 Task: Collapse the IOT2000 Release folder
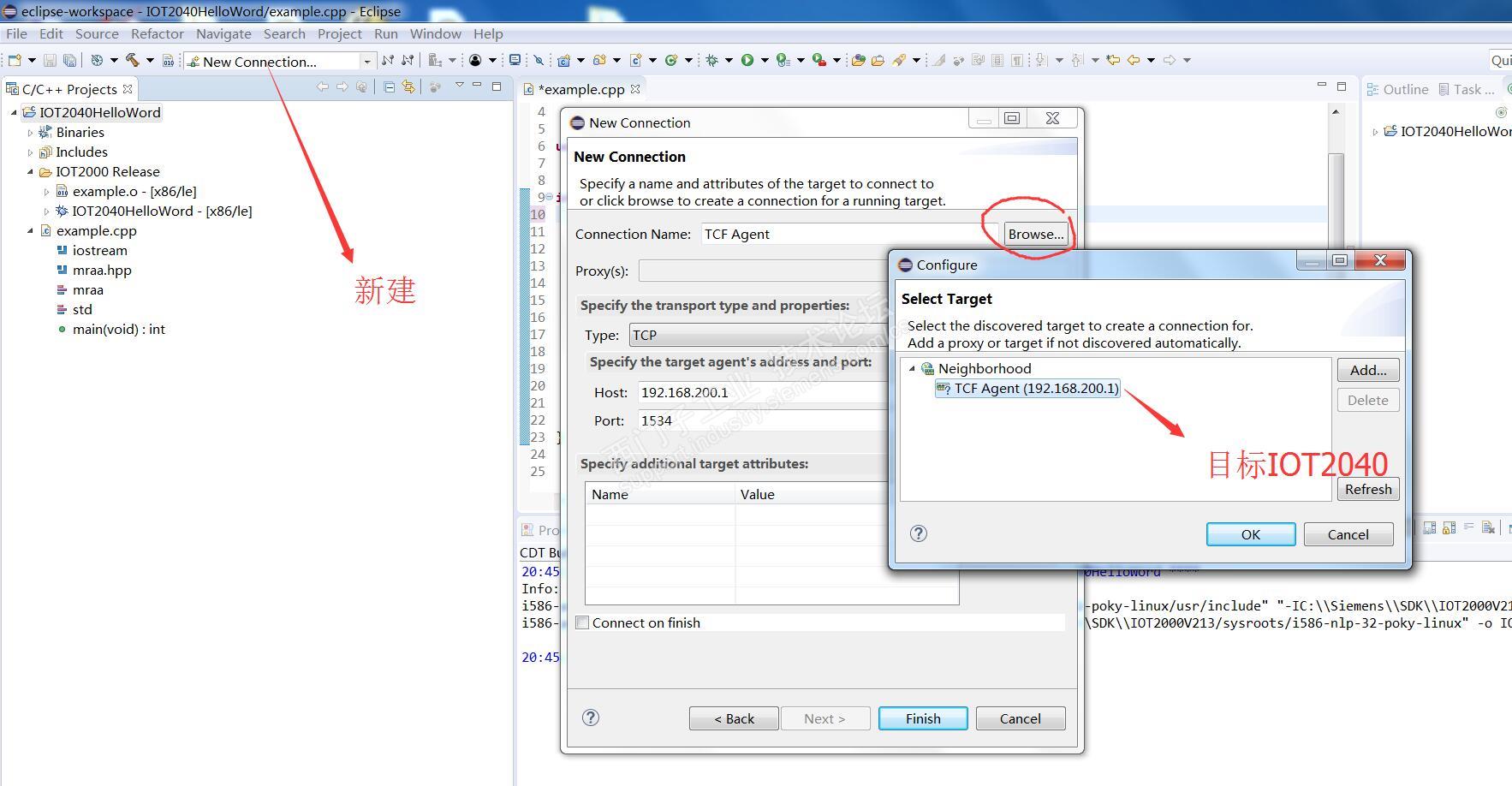30,171
